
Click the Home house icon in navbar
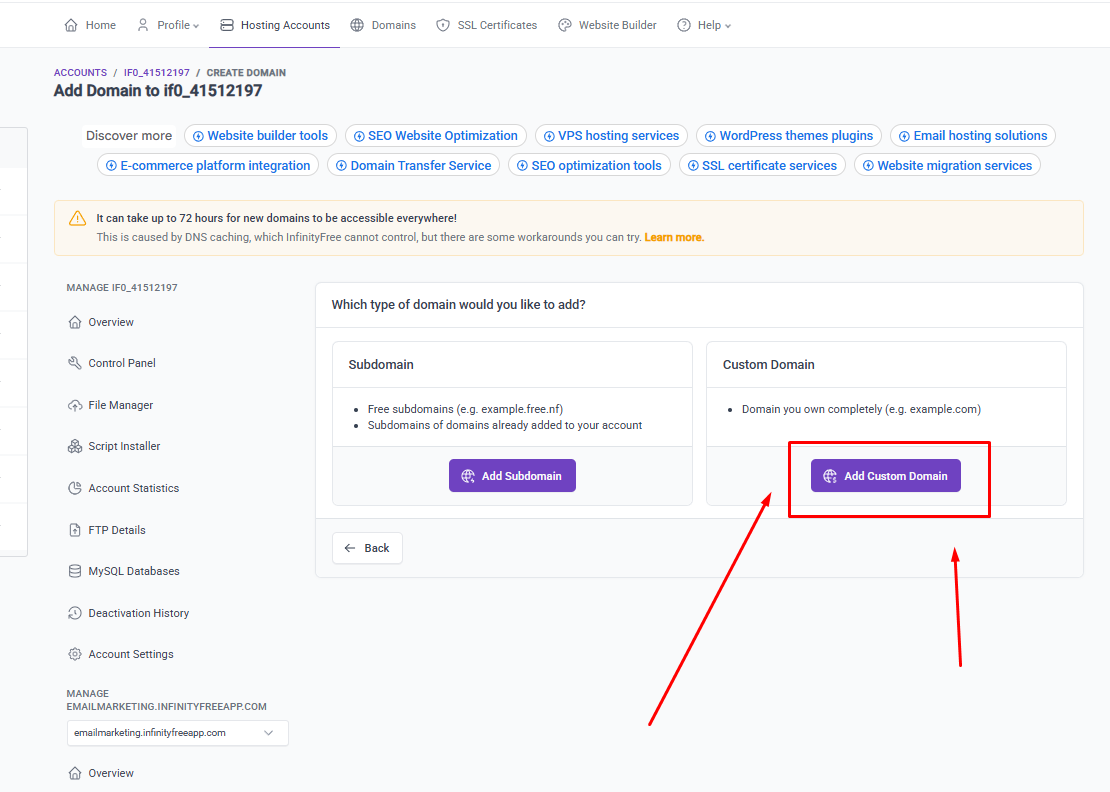coord(71,25)
